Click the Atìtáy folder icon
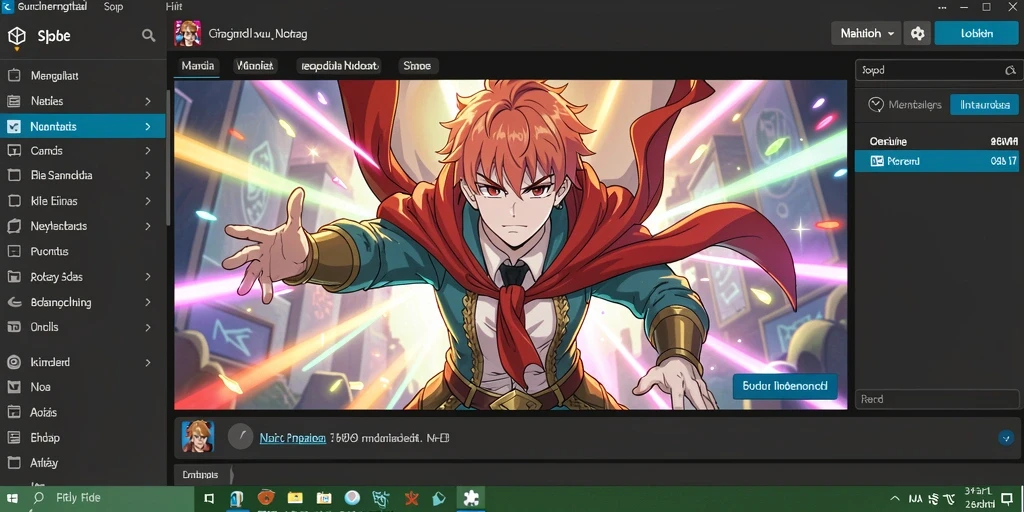 tap(14, 462)
